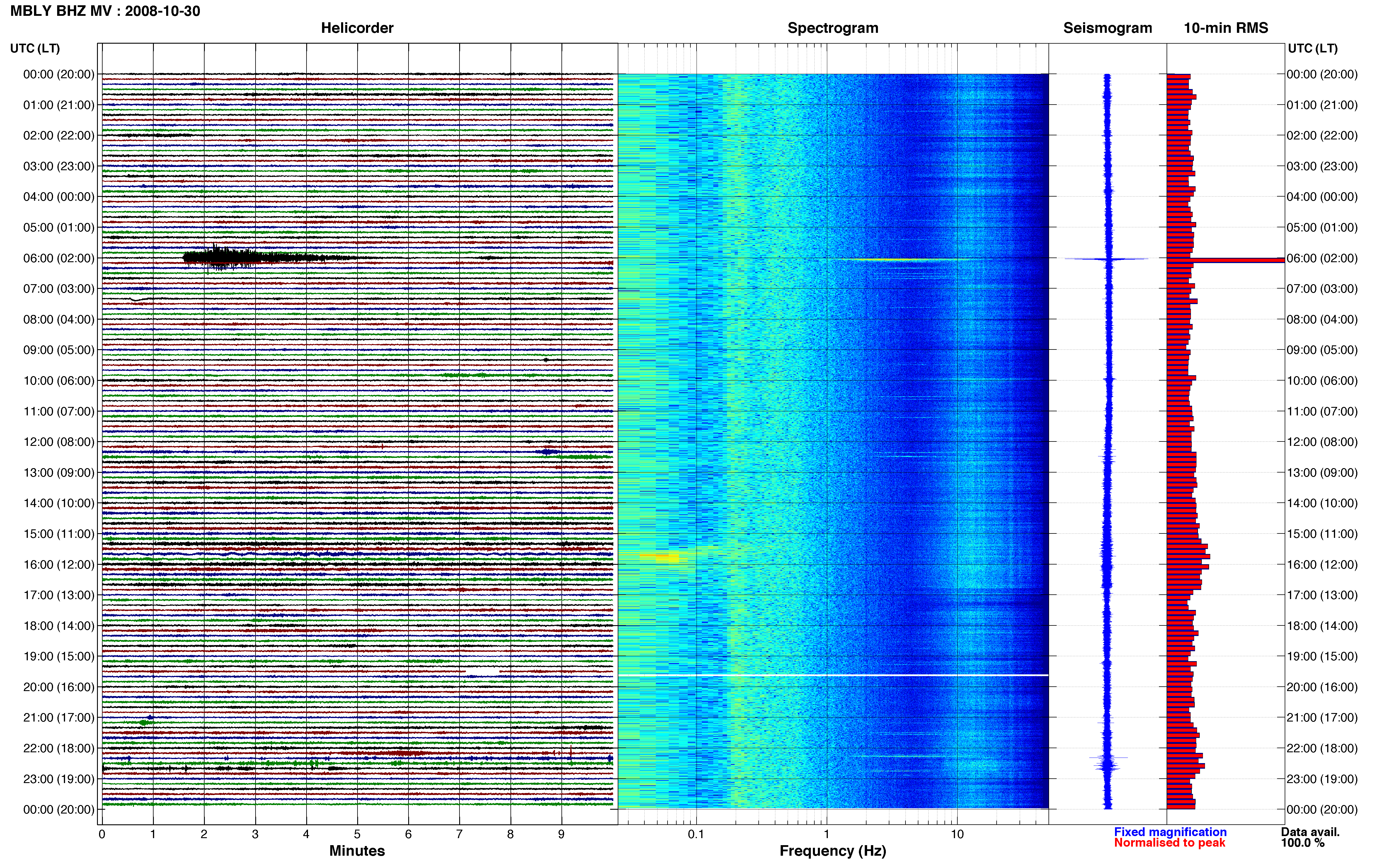
Task: Click the helicorder-side '01:00 (21:00)' time label
Action: tap(59, 105)
